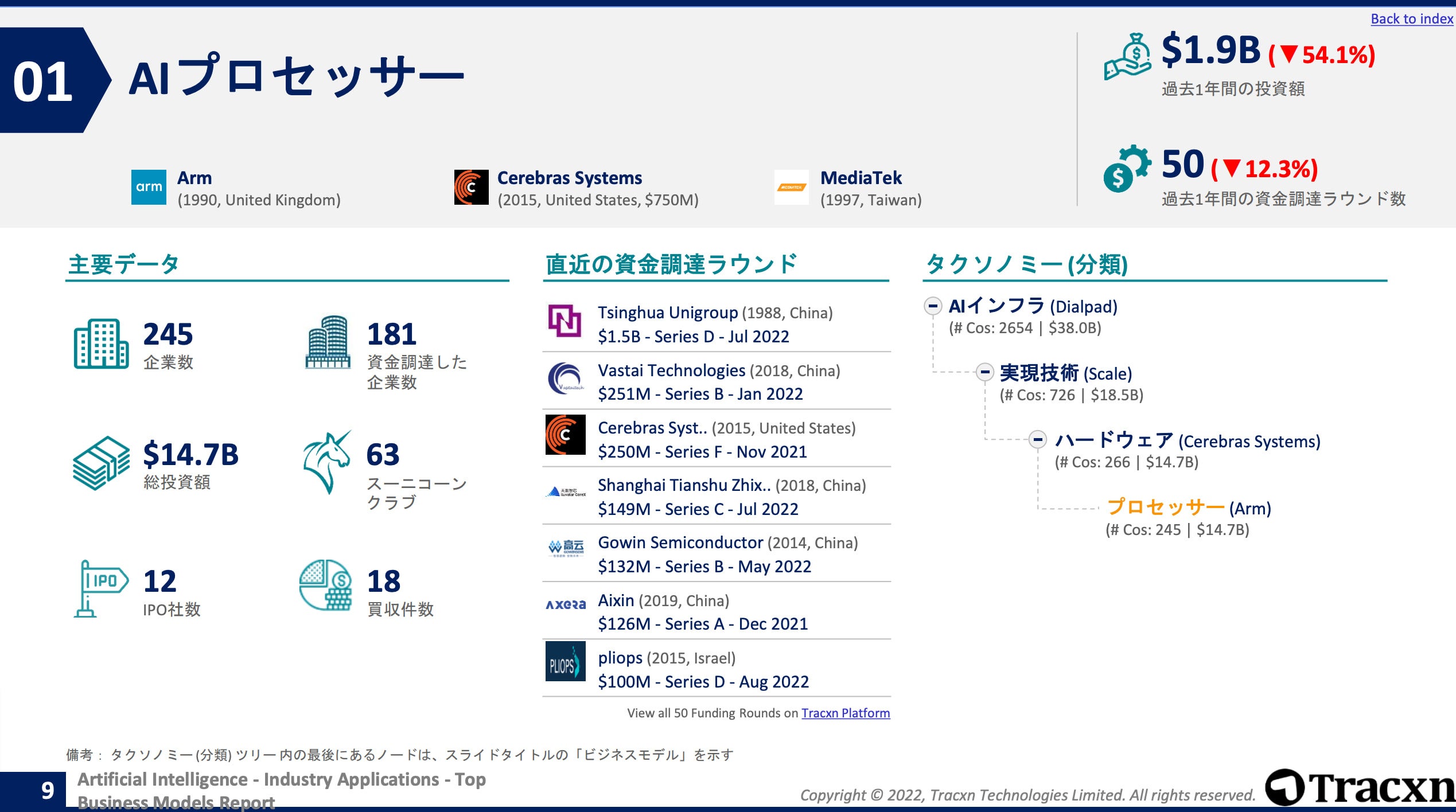
Task: Click the MediaTek logo icon
Action: (x=791, y=187)
